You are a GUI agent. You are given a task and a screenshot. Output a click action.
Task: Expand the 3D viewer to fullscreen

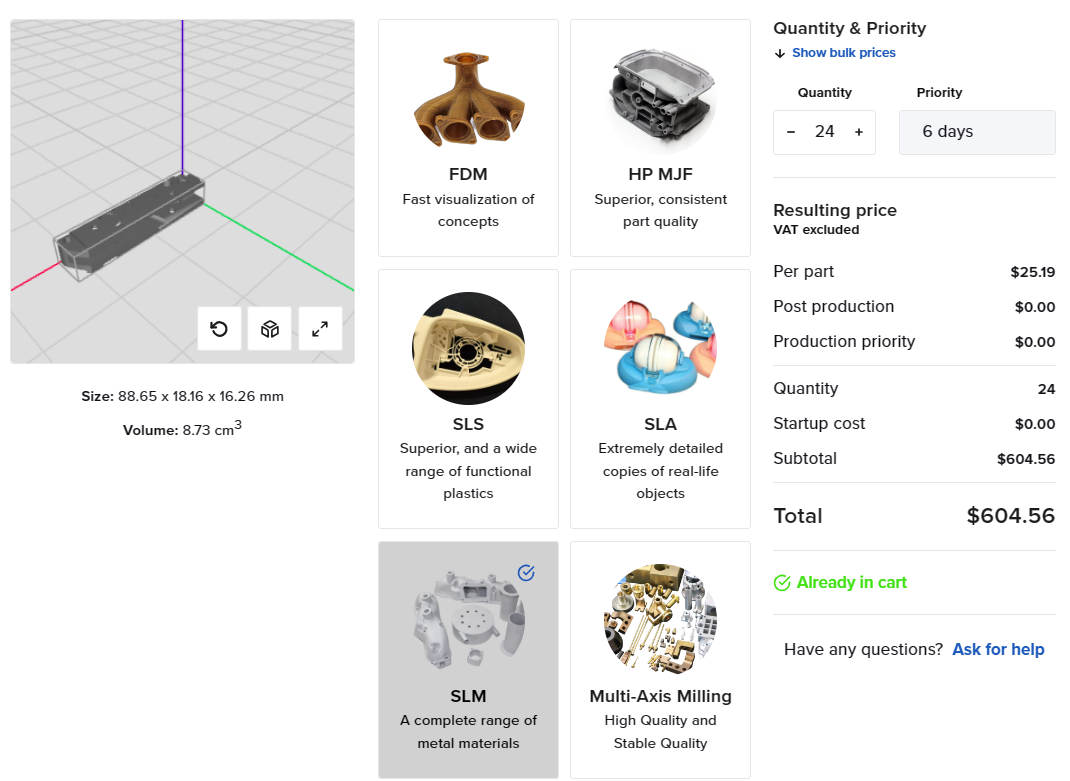point(320,329)
